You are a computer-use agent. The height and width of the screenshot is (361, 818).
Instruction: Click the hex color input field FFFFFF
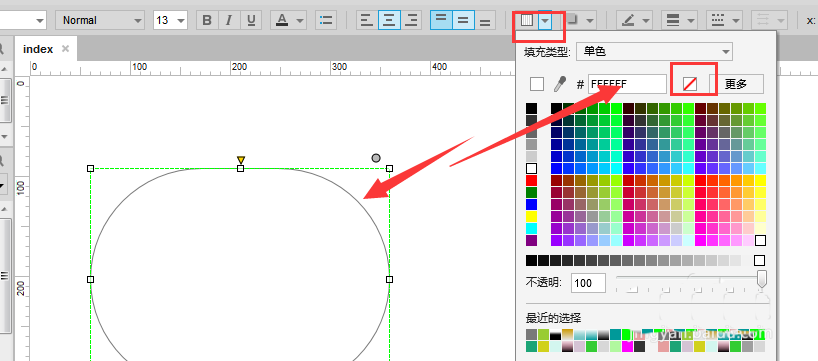(x=628, y=84)
